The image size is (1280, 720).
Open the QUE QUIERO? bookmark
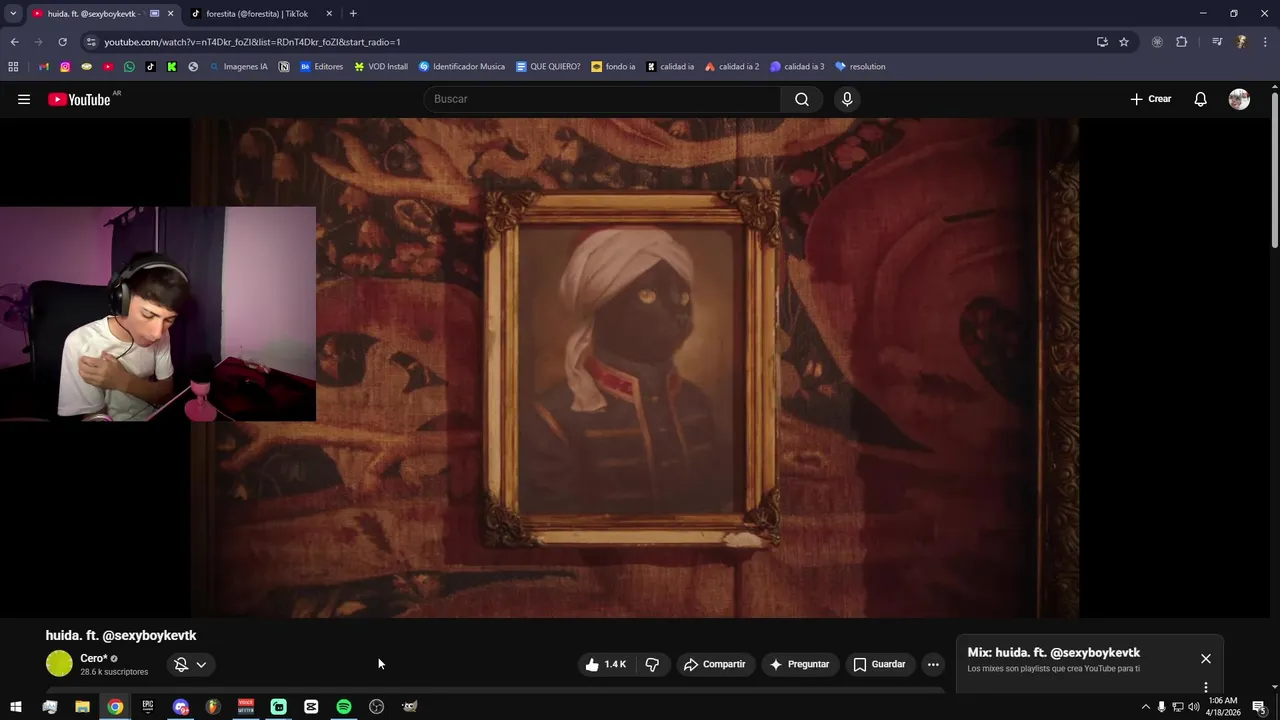tap(548, 67)
